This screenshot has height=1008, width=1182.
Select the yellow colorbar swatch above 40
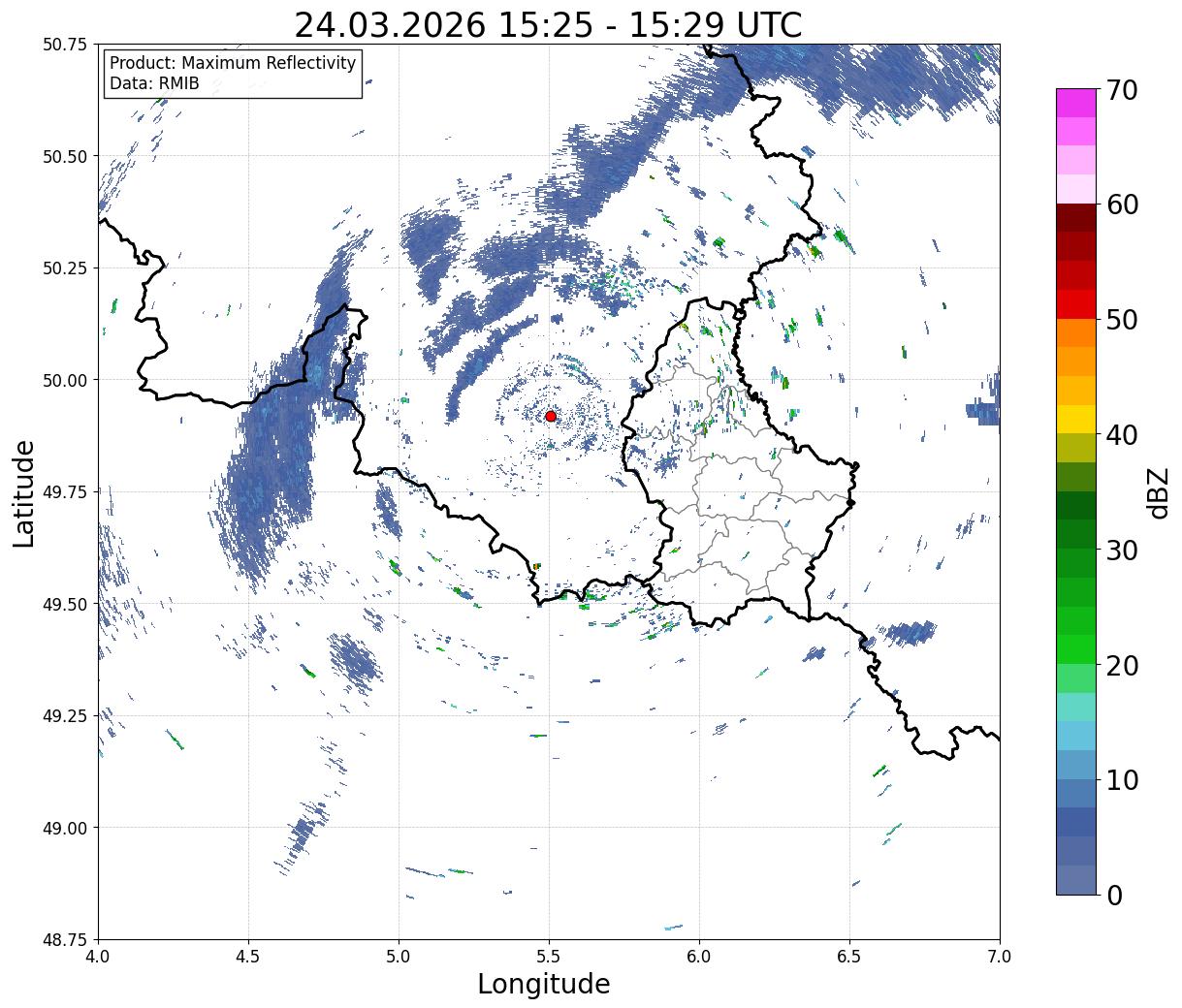[1076, 420]
